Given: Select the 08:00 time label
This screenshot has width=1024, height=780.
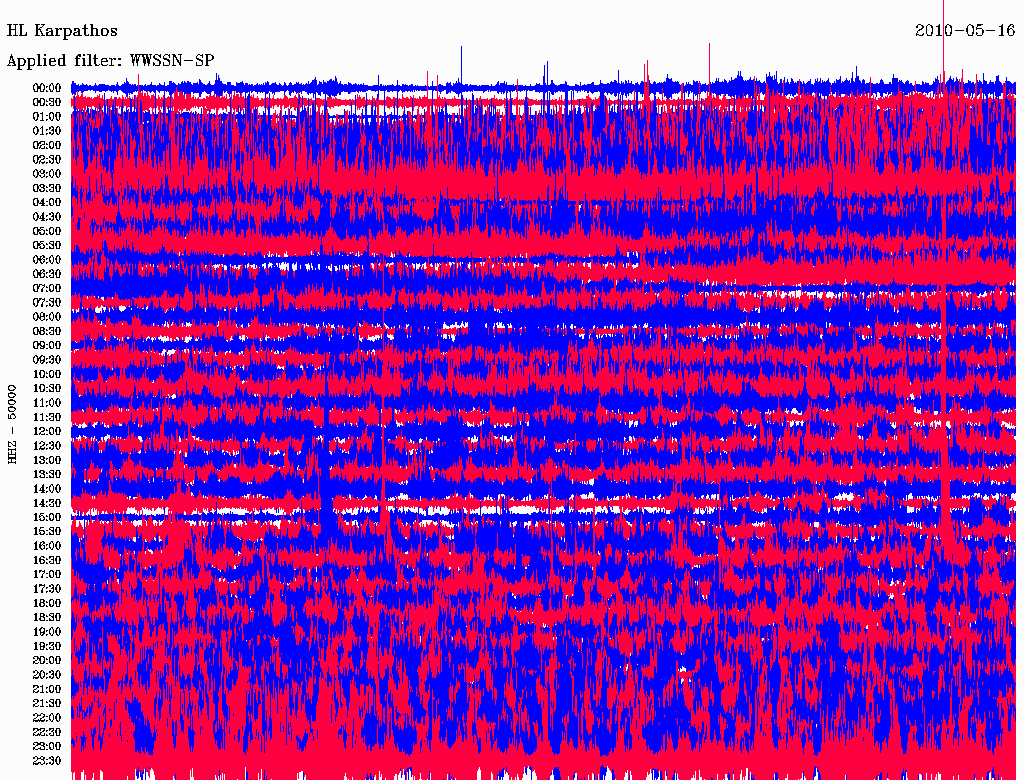Looking at the screenshot, I should (47, 317).
